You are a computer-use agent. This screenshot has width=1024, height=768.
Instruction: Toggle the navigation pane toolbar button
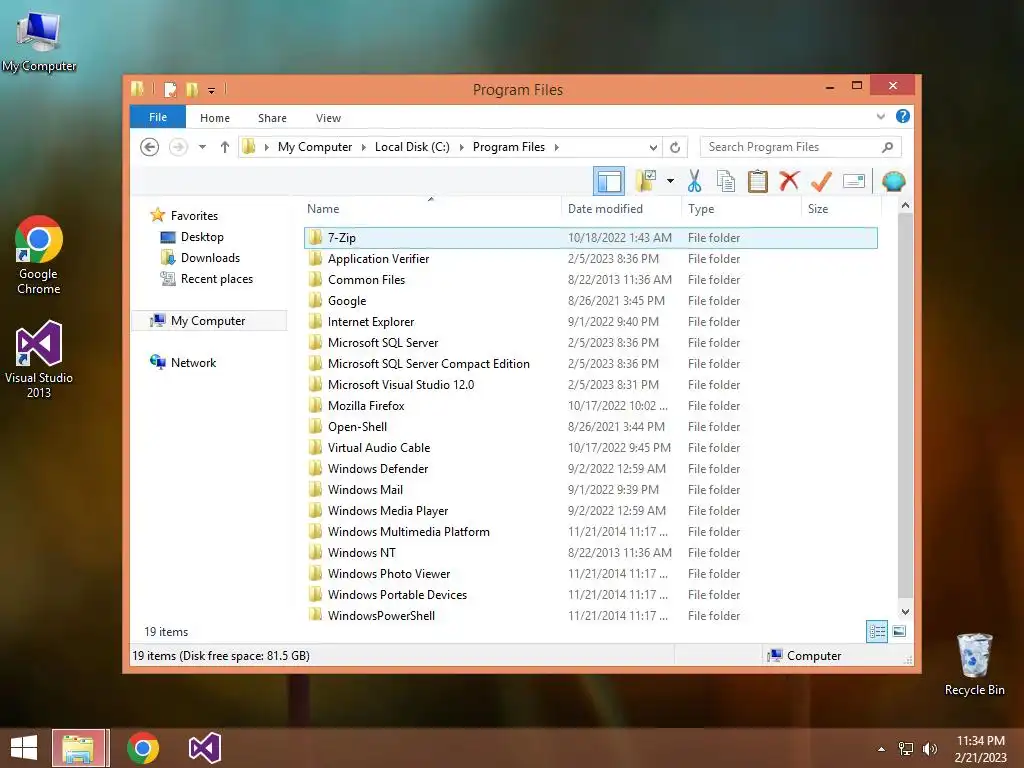[x=609, y=181]
